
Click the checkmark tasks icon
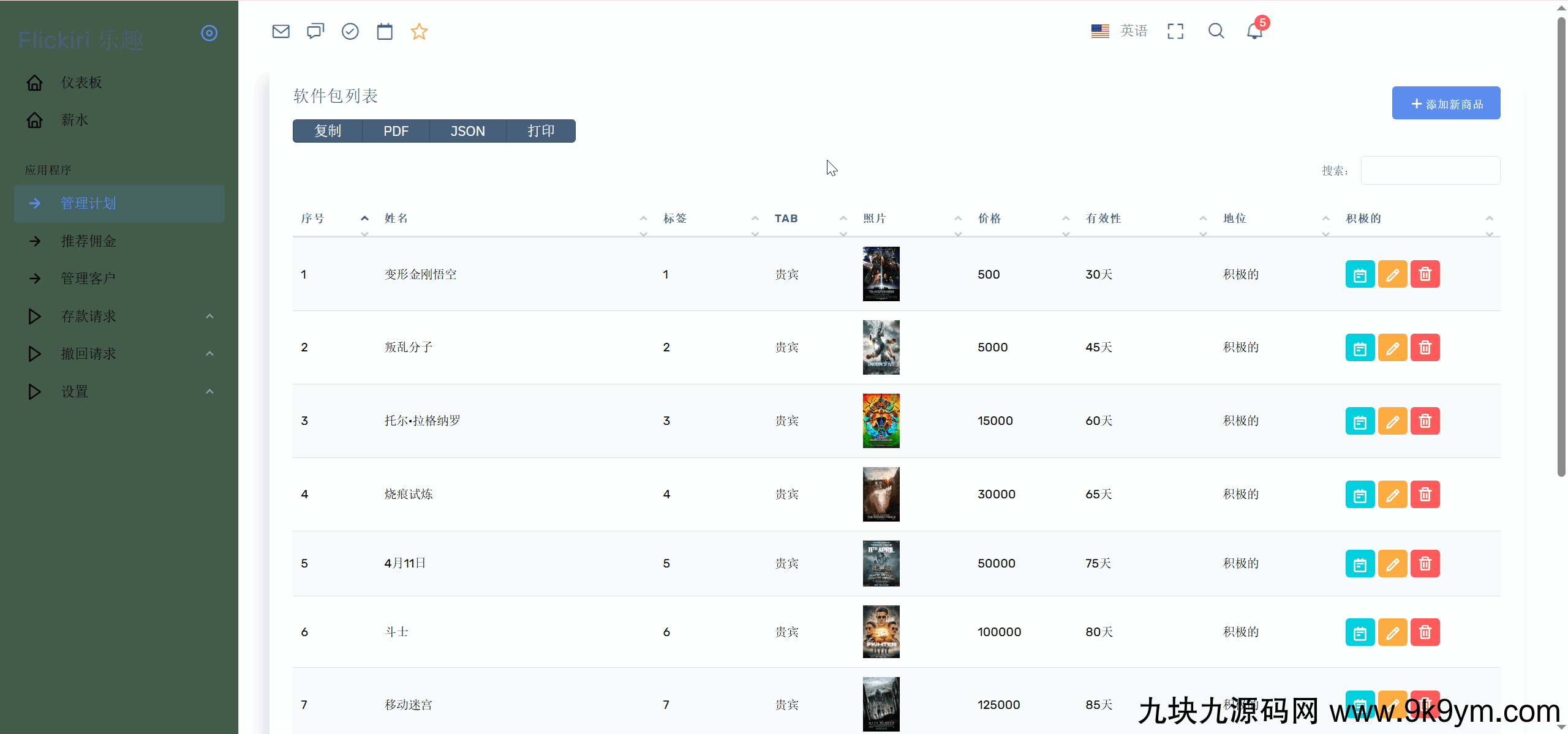point(350,31)
